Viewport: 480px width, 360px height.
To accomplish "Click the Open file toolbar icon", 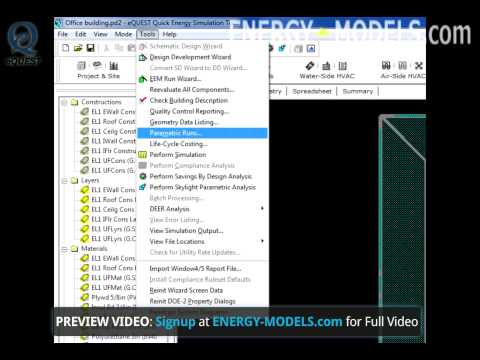I will tap(78, 48).
